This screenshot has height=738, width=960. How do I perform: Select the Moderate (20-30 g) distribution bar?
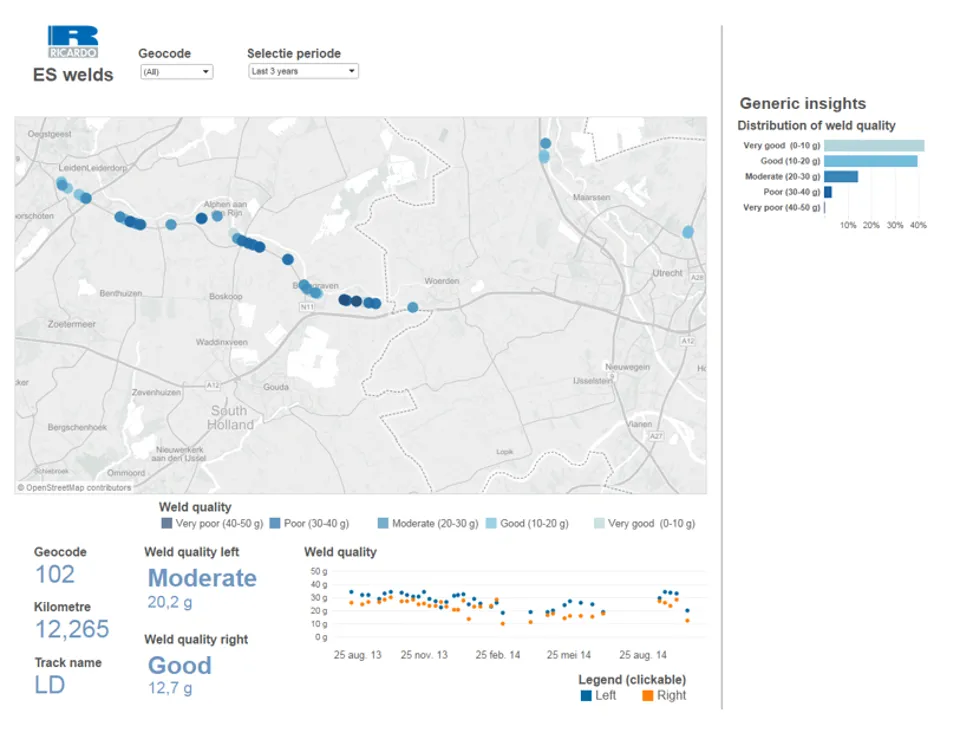840,176
